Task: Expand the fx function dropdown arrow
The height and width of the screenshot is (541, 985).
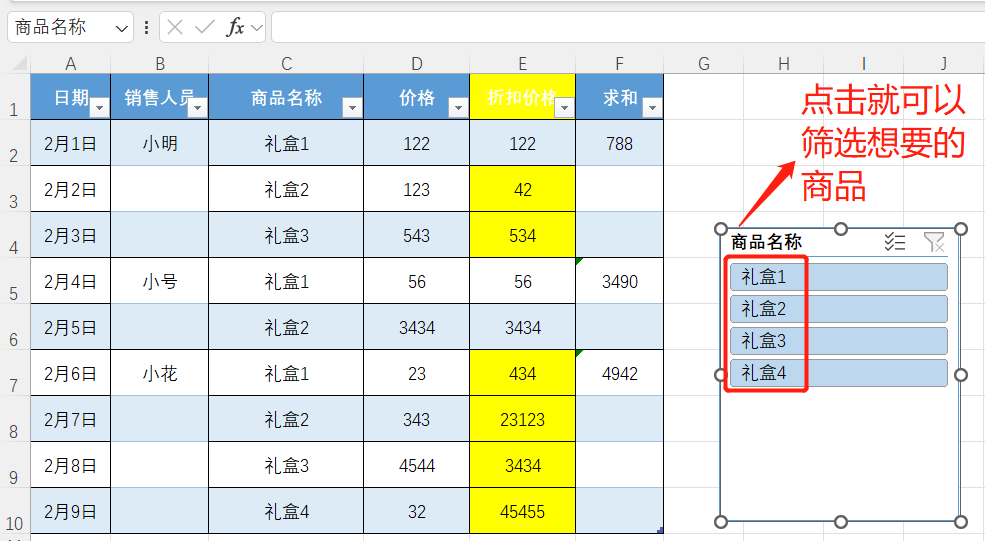Action: click(x=256, y=28)
